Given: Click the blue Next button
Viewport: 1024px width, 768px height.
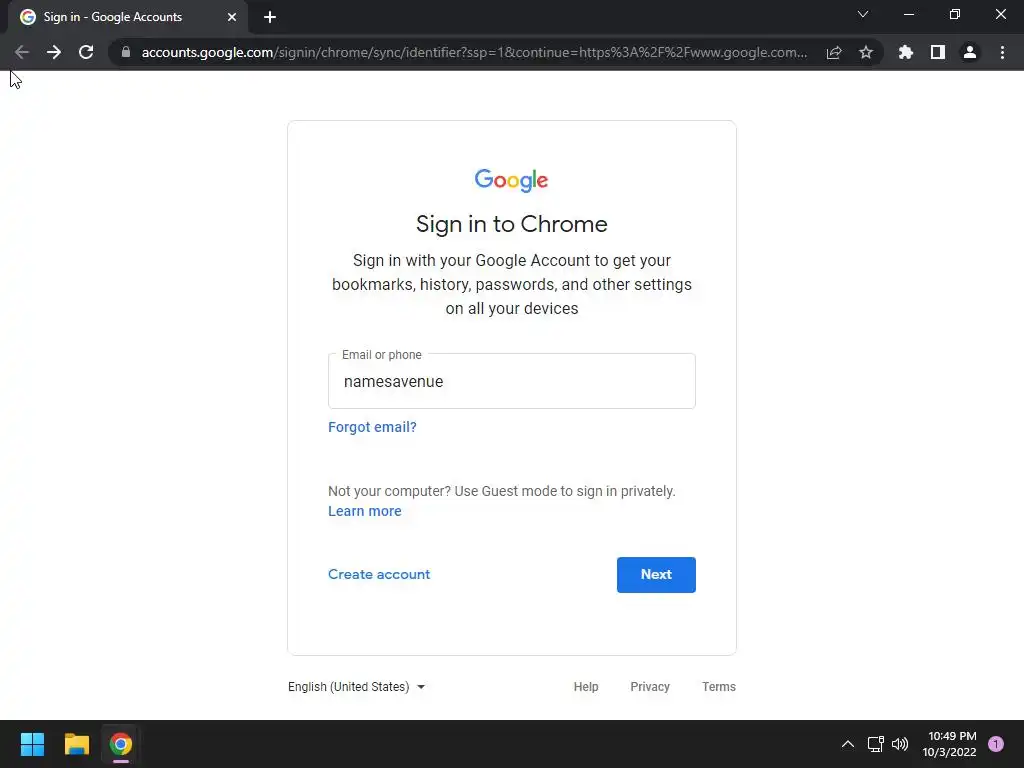Looking at the screenshot, I should (x=656, y=575).
